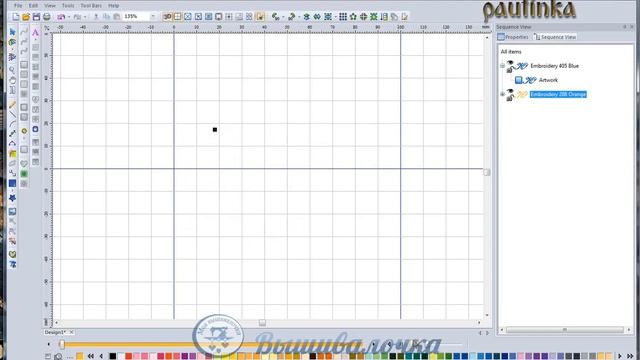Click the green snowflake icon in toolbar
This screenshot has height=360, width=640.
pyautogui.click(x=374, y=17)
